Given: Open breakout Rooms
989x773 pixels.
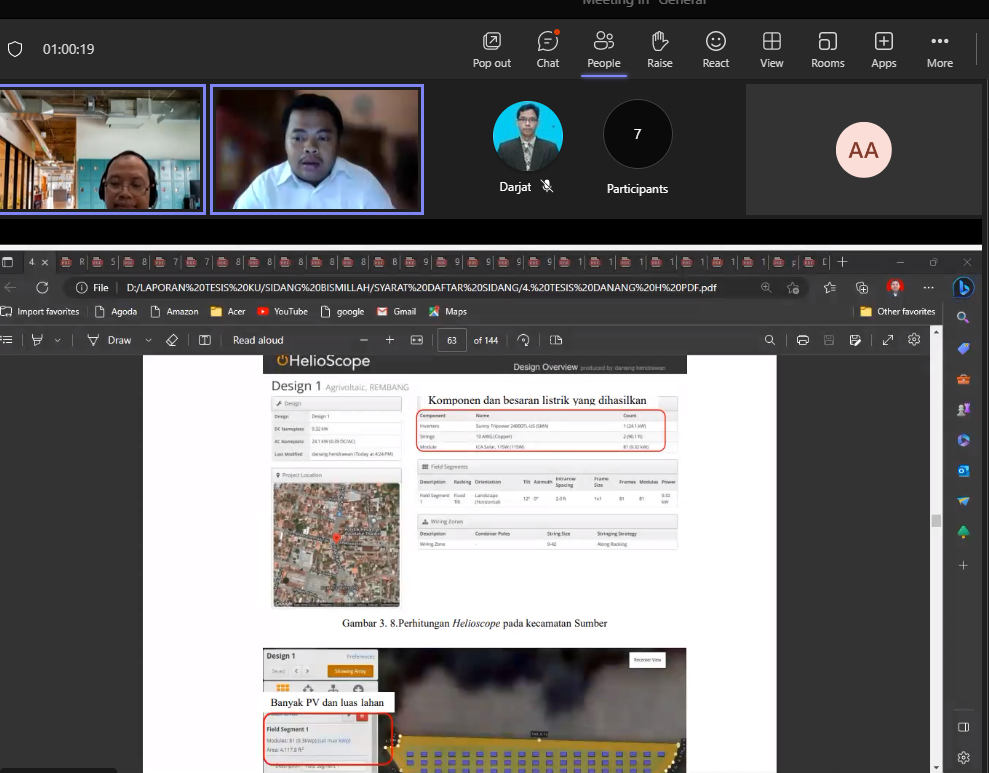Looking at the screenshot, I should tap(827, 49).
